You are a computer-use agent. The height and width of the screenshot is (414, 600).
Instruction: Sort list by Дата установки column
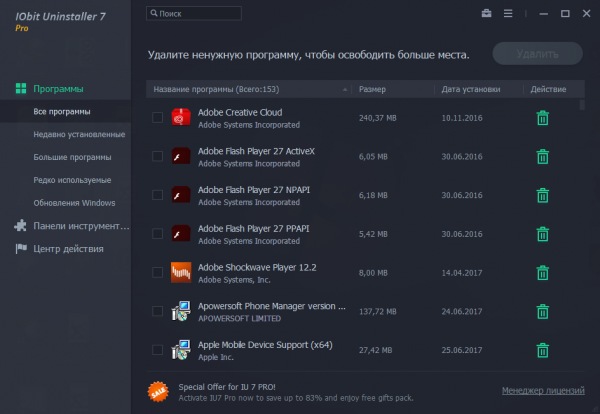470,89
